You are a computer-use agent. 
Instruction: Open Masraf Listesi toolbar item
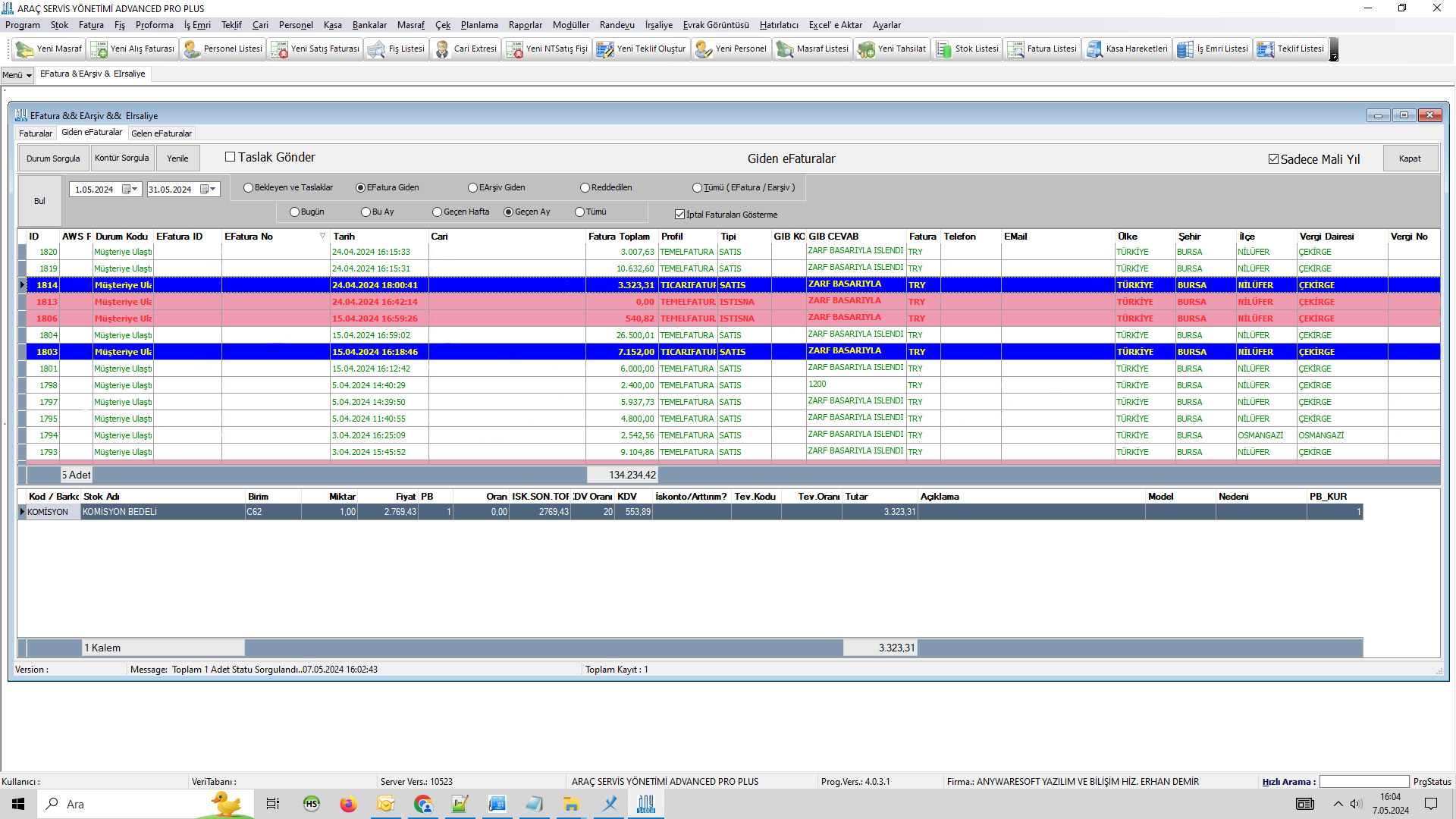click(812, 49)
